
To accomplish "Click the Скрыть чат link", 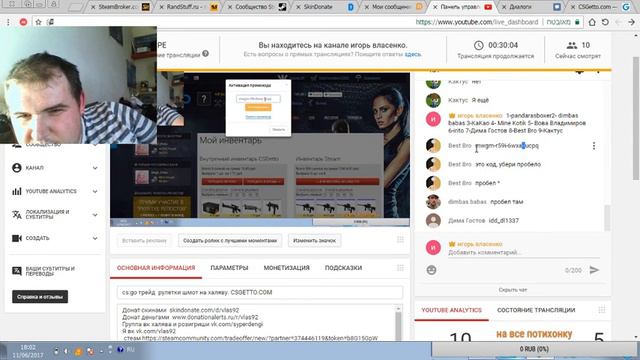I will point(513,290).
